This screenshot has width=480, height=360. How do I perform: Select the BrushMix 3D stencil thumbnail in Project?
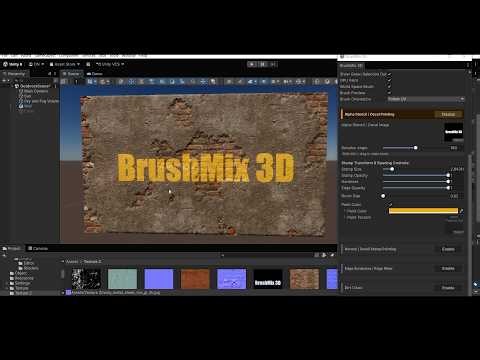pos(268,279)
